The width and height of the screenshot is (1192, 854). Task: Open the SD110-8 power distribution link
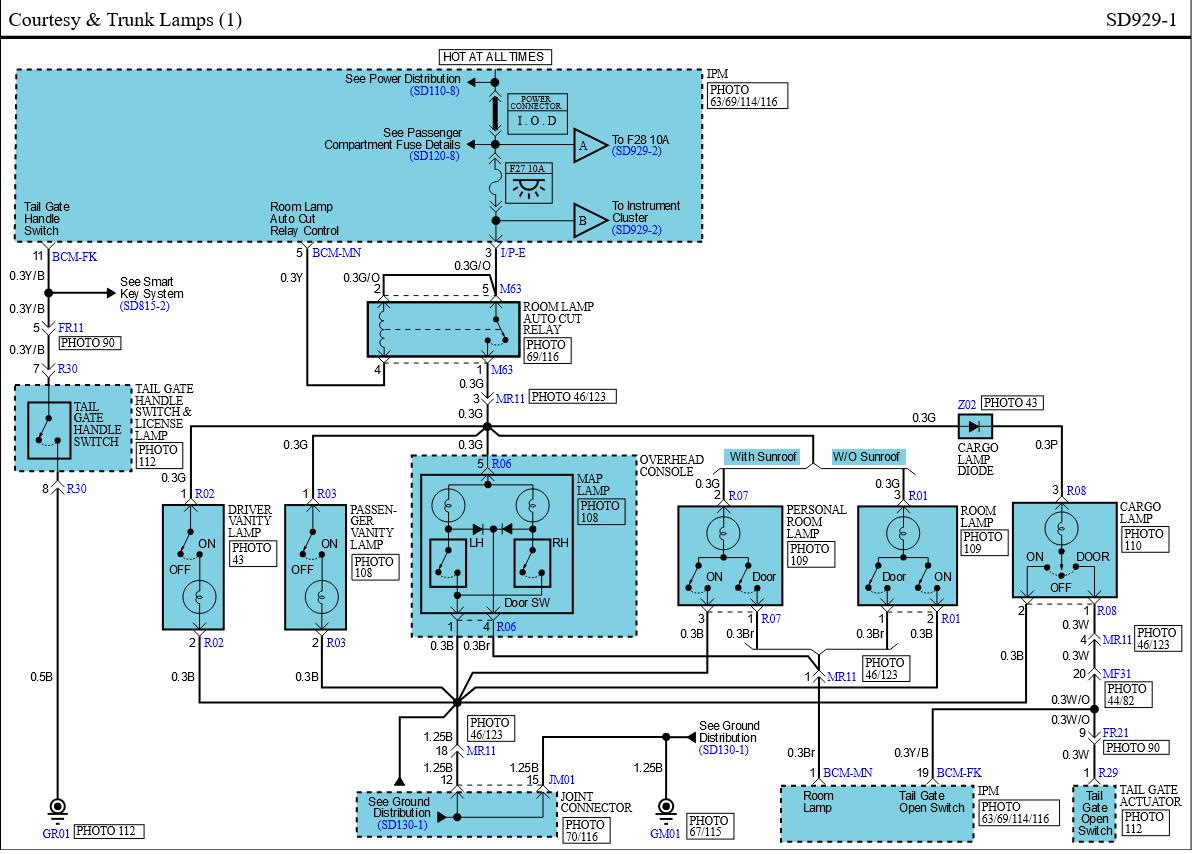coord(434,91)
